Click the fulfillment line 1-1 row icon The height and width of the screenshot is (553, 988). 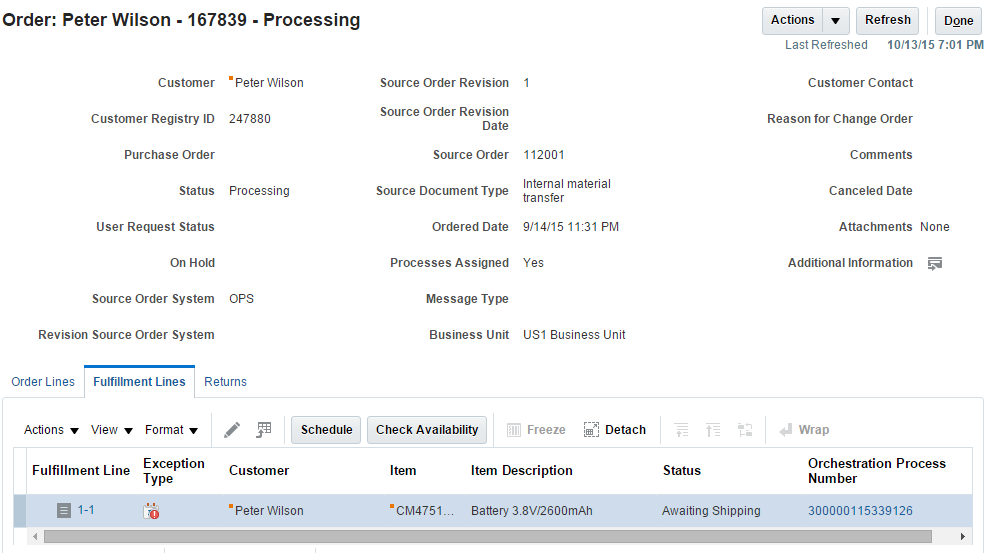pos(64,511)
